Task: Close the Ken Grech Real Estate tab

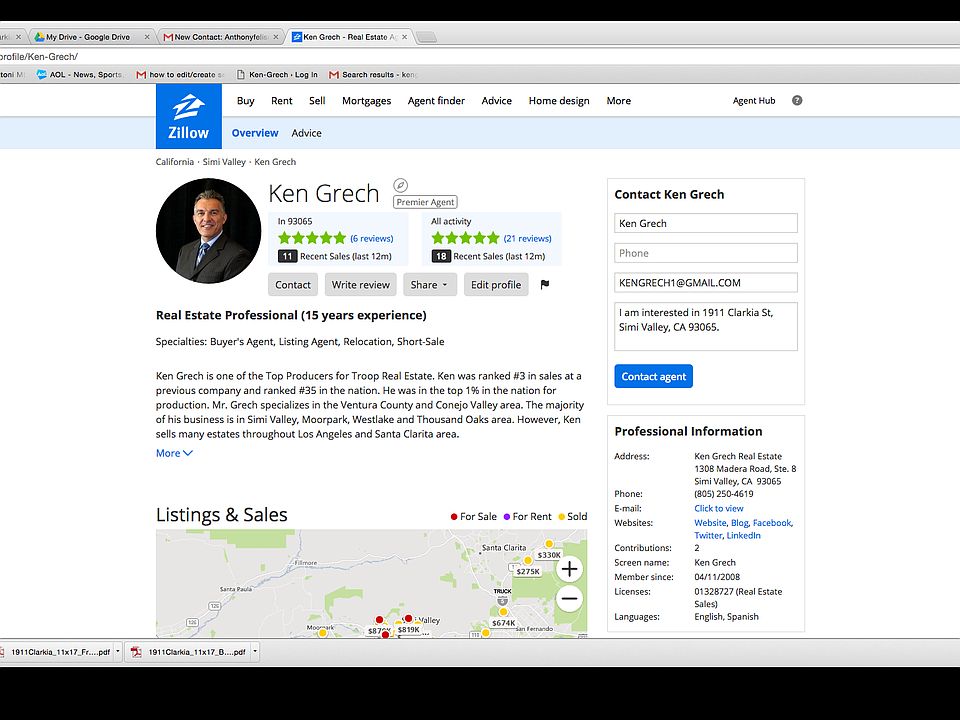Action: click(404, 37)
